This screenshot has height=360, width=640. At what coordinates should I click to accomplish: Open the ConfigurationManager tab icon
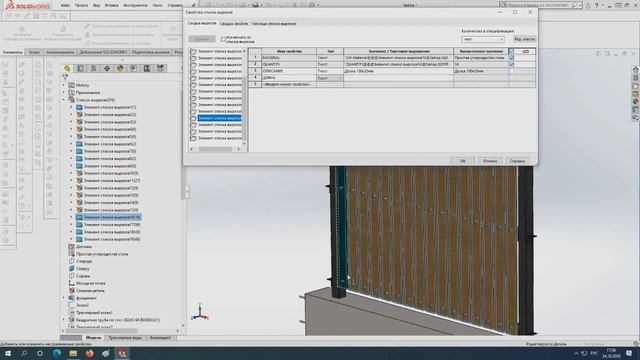93,68
